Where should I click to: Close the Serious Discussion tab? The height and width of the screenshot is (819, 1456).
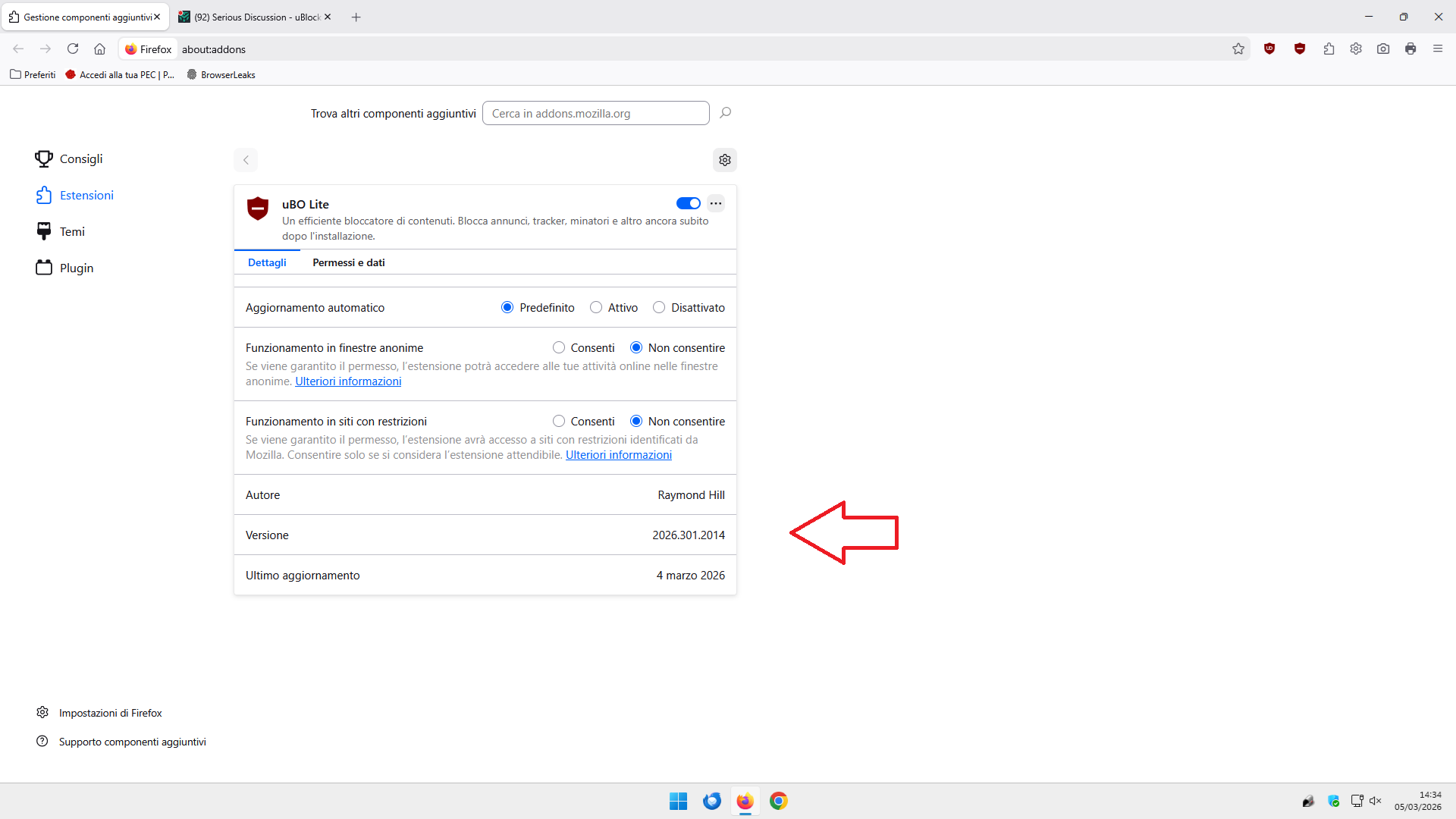328,17
